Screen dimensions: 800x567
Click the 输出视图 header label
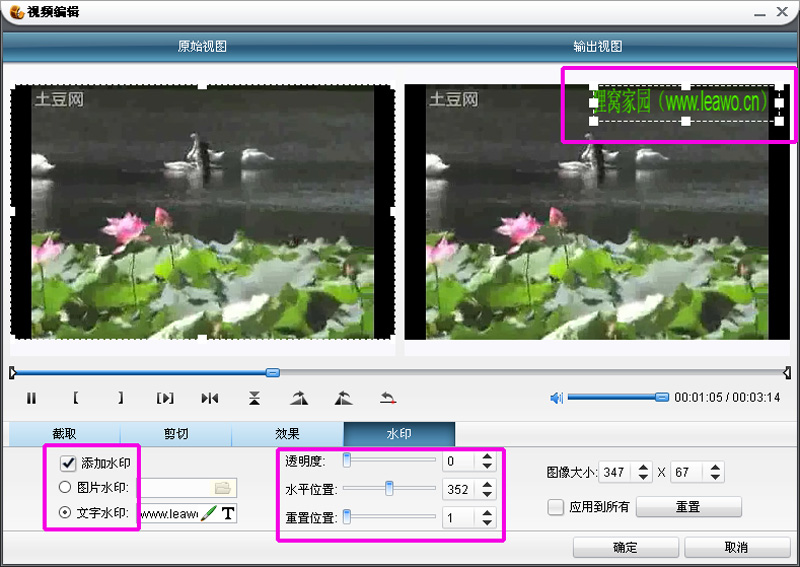click(x=597, y=46)
